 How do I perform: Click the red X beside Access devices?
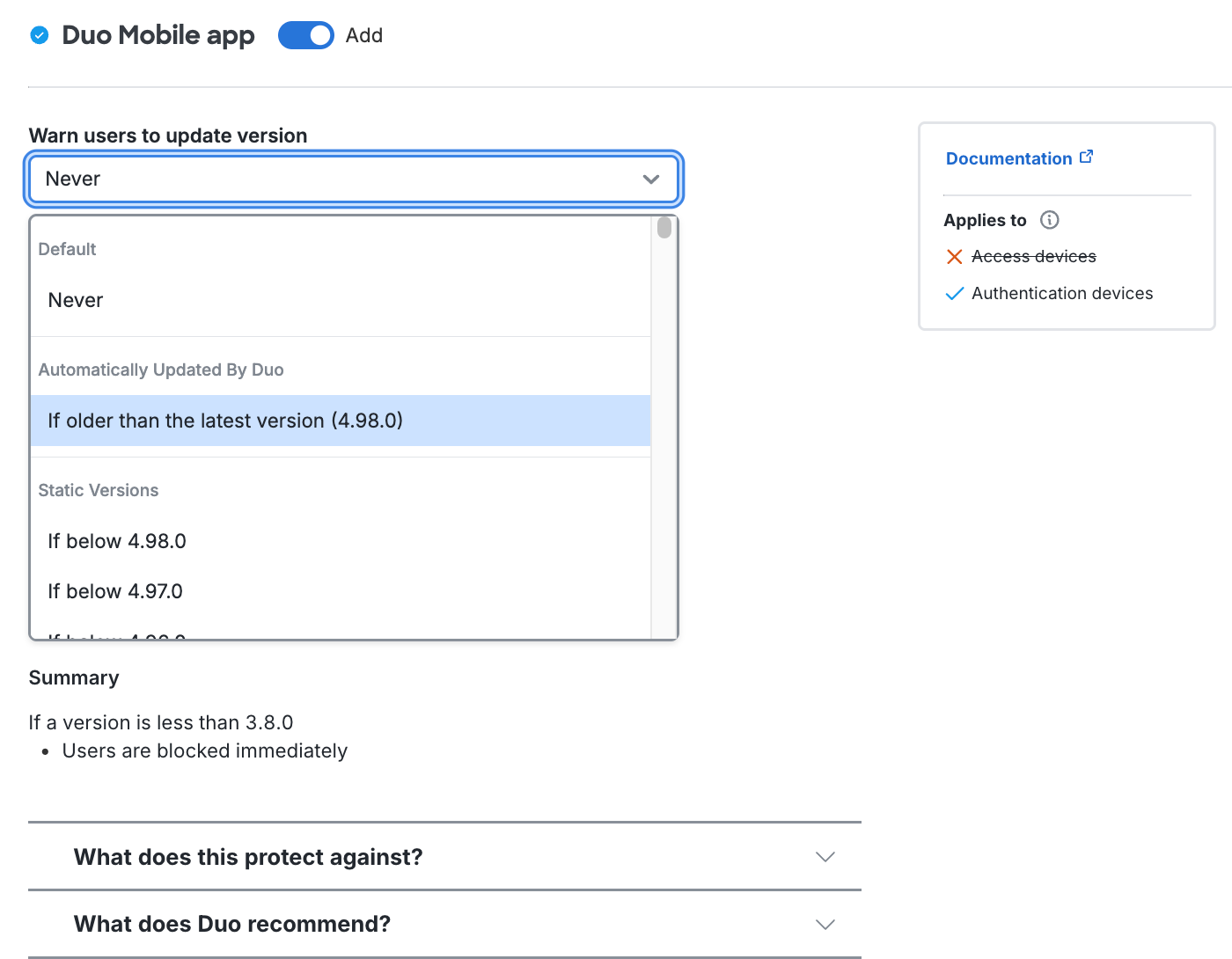955,256
